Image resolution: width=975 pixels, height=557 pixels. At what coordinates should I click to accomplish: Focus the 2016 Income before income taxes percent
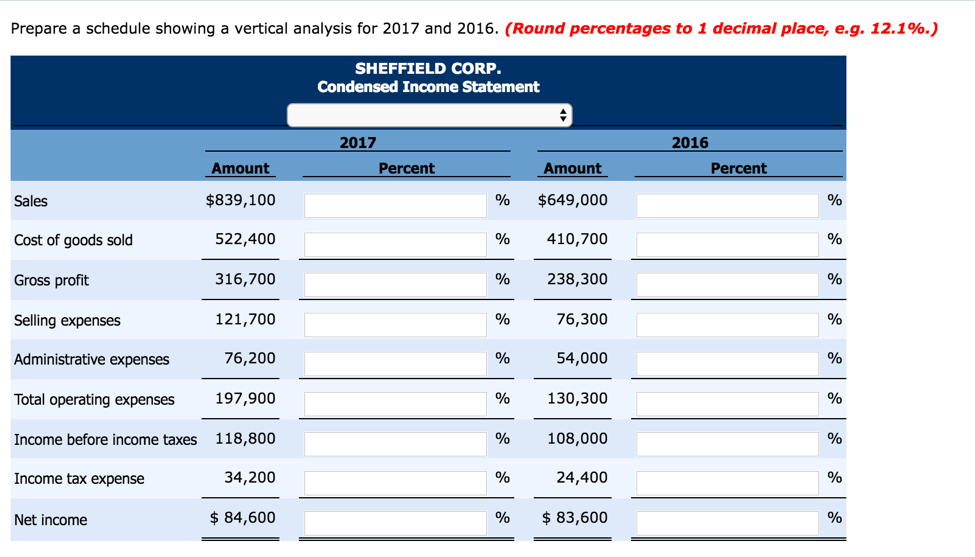click(727, 442)
